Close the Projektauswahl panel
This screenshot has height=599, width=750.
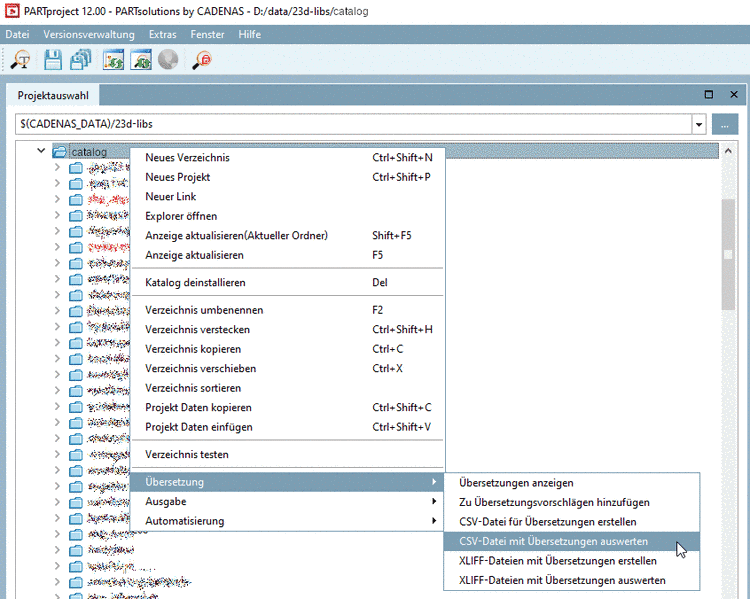click(x=734, y=94)
